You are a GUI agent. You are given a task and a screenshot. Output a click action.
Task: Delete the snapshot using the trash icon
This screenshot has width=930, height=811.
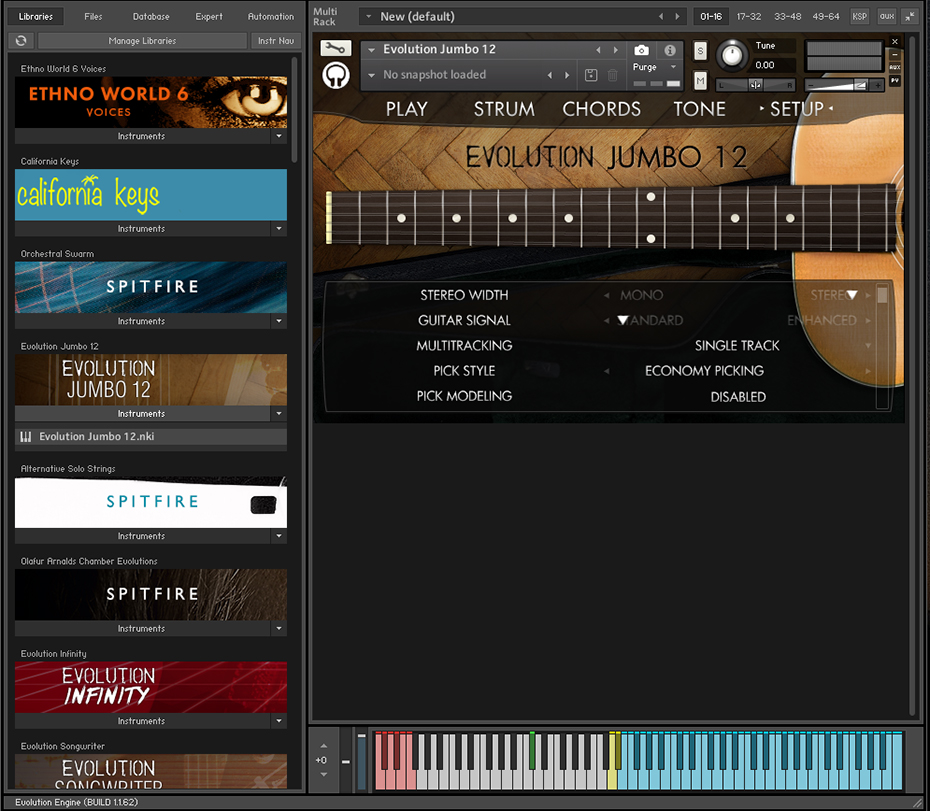click(613, 75)
